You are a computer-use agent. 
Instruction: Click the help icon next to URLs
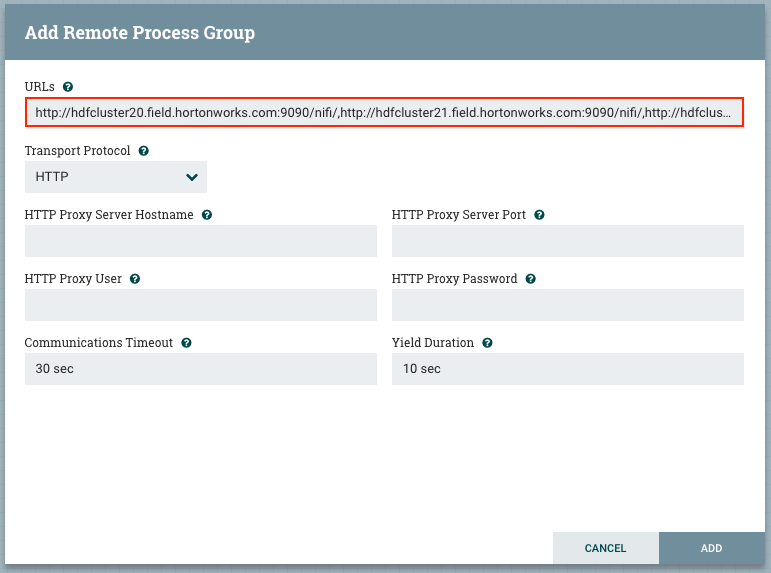tap(68, 87)
